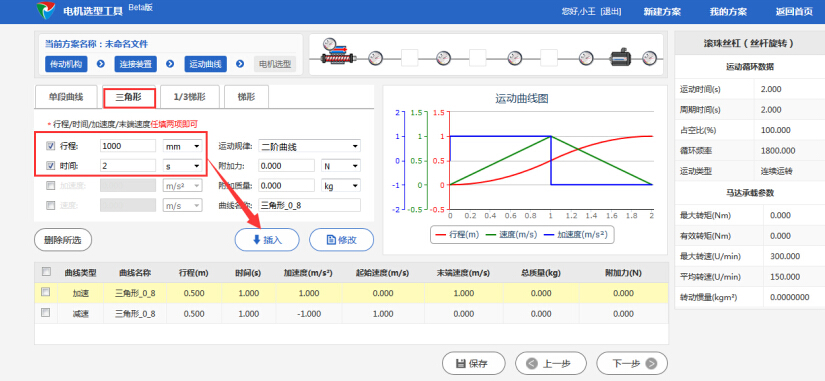
Task: Toggle the blue 加速度 legend entry
Action: click(576, 235)
